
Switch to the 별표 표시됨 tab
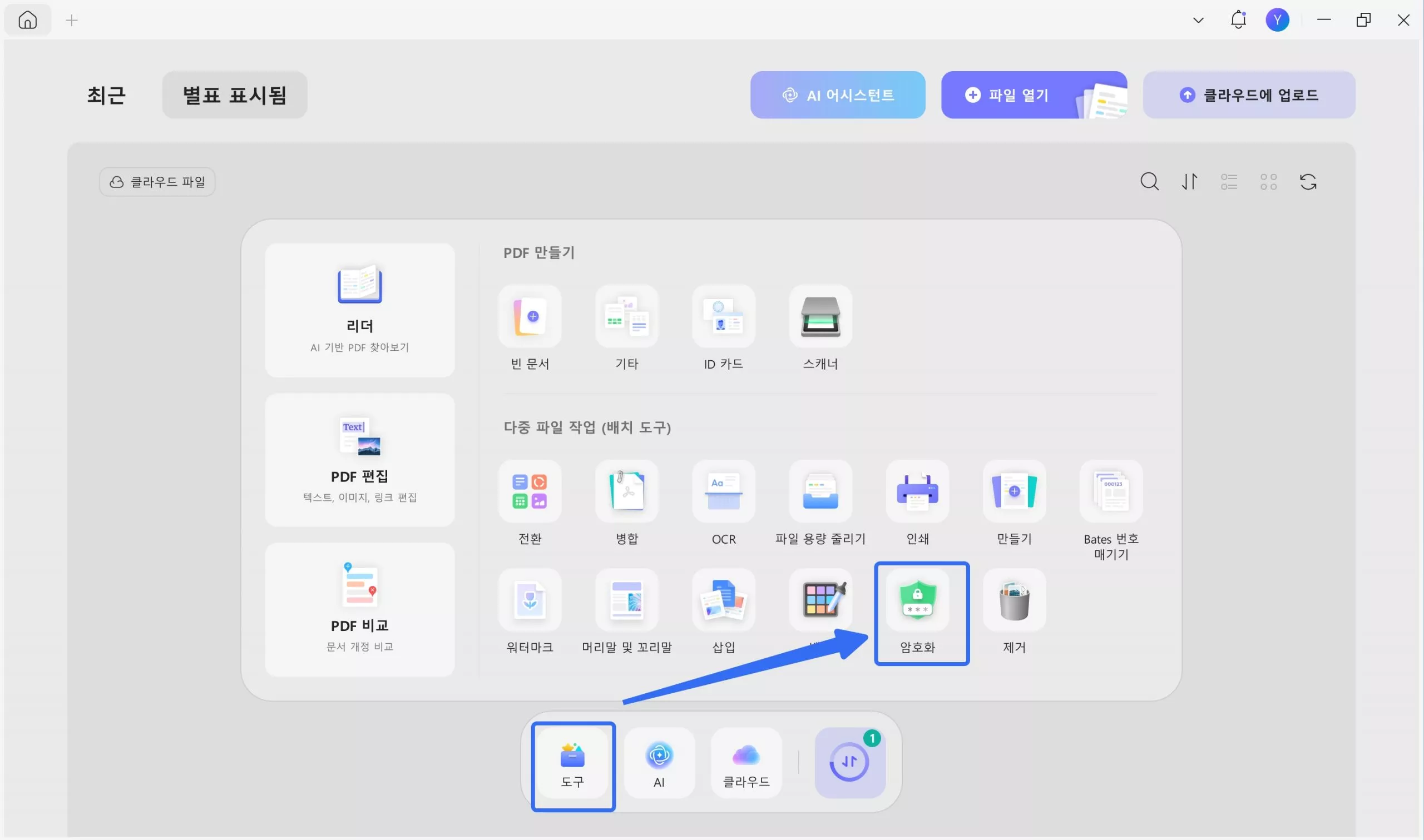(x=234, y=95)
